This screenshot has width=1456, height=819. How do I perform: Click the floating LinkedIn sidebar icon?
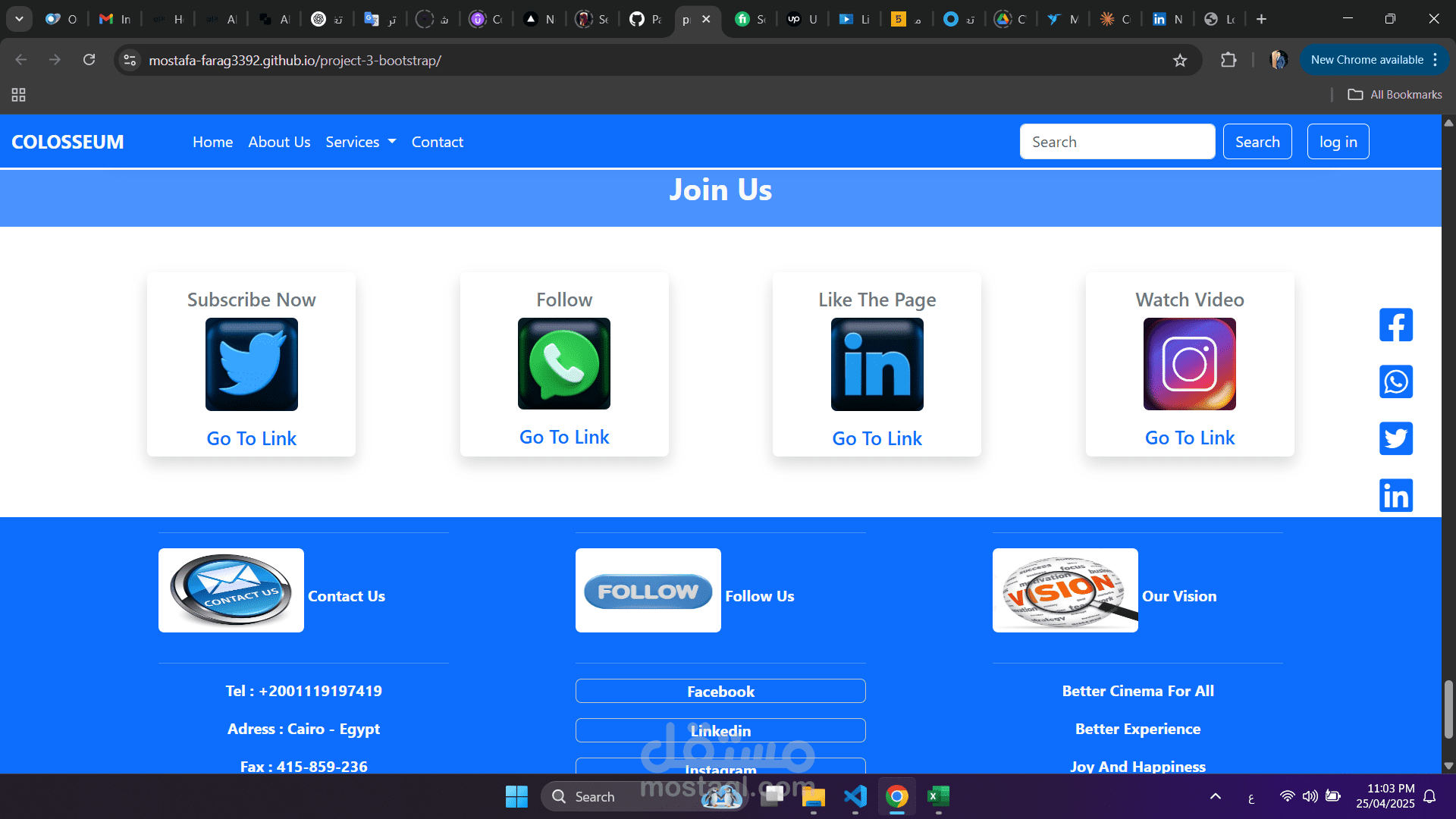1395,496
